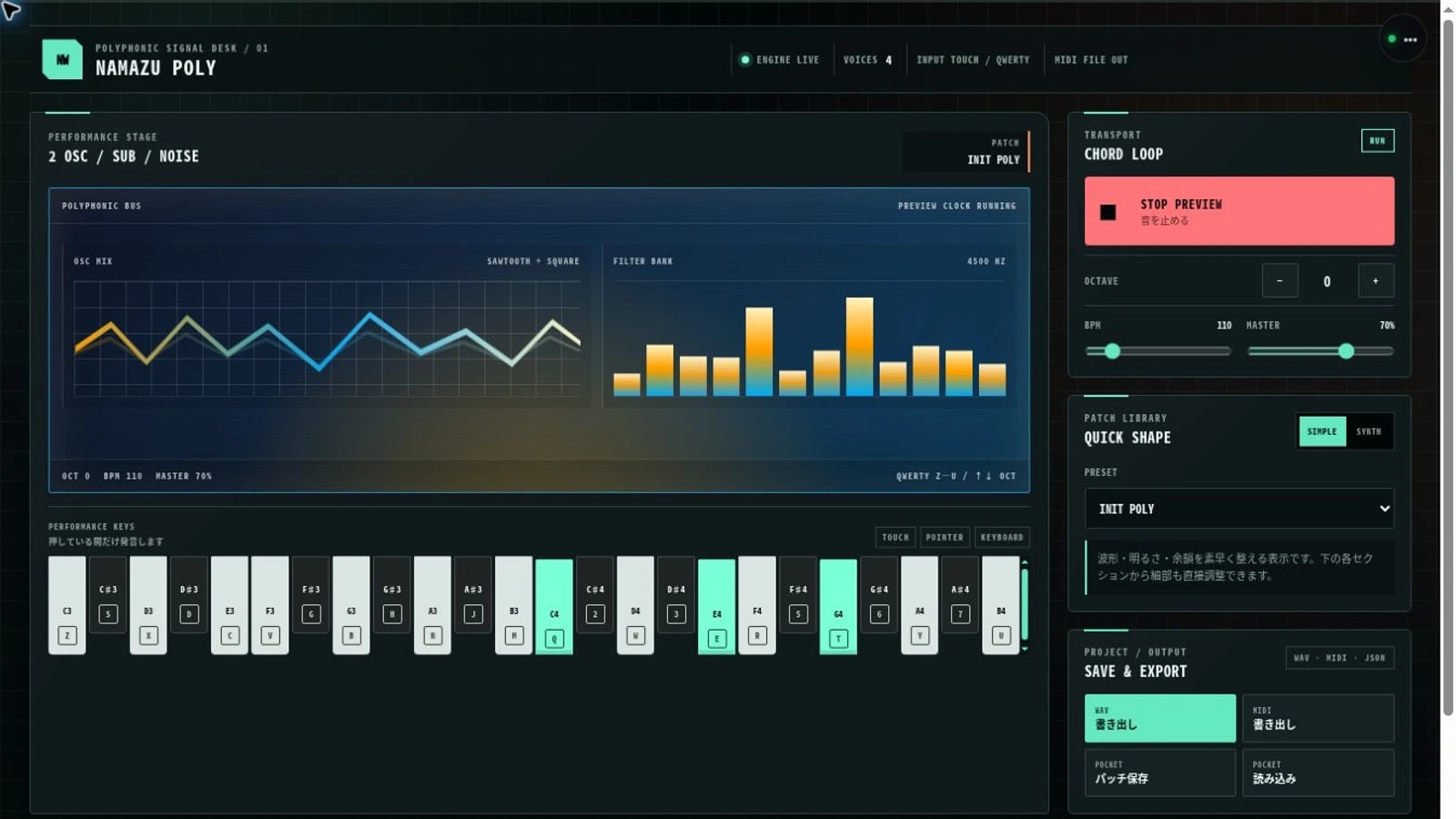Click the keyboard scrollbar beside the B4 key

[x=1025, y=605]
